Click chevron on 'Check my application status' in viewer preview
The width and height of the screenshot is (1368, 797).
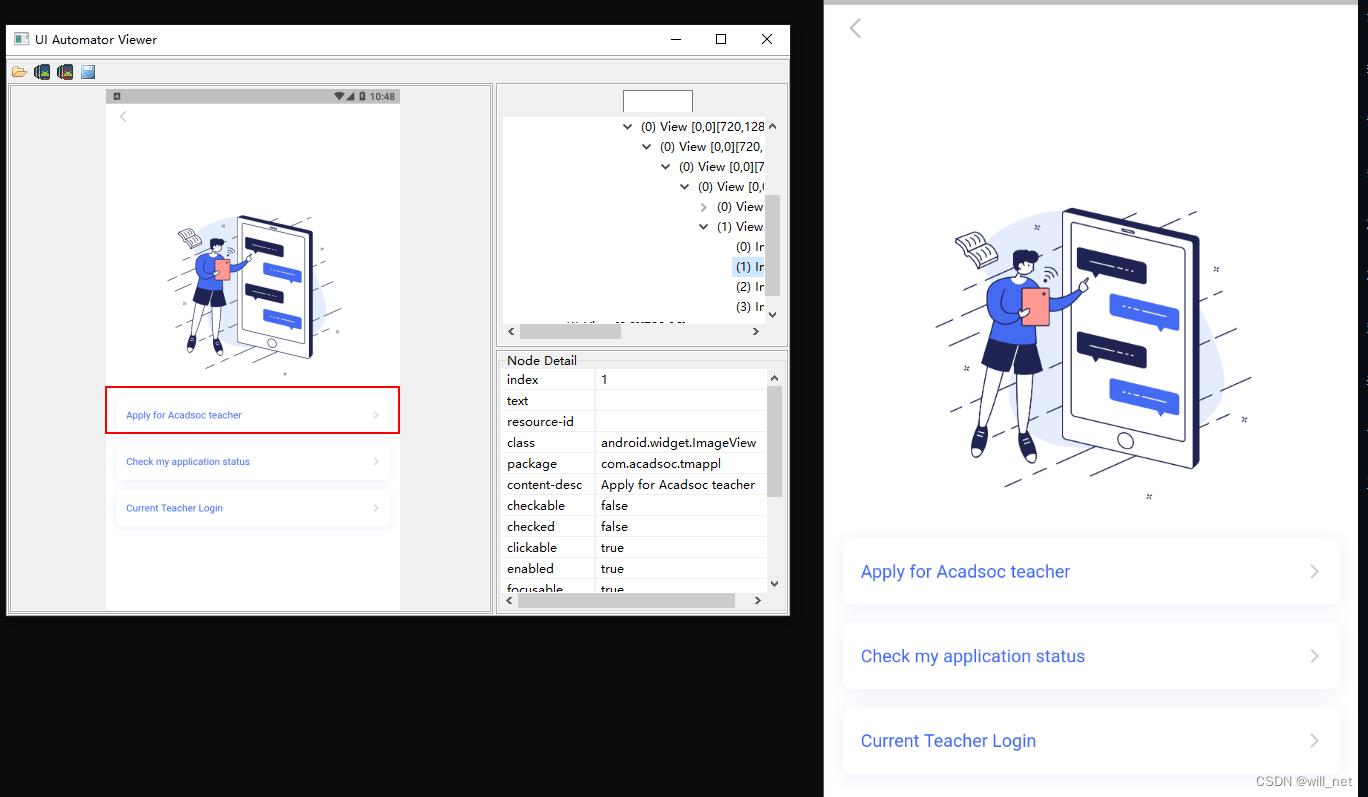click(x=376, y=462)
